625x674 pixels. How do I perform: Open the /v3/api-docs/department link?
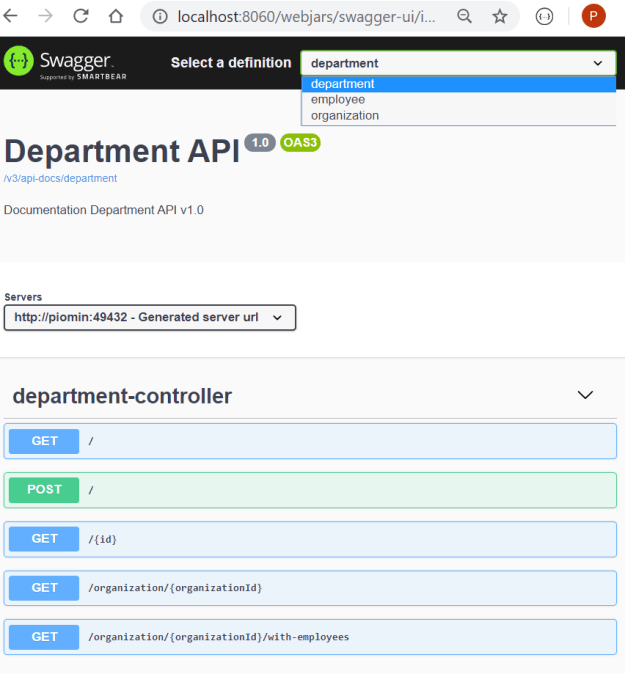pos(60,178)
